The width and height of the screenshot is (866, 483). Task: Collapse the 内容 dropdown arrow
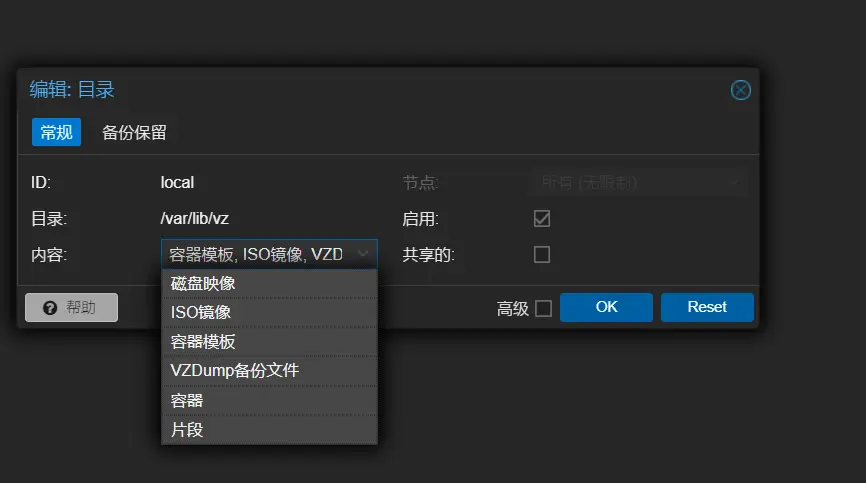363,255
